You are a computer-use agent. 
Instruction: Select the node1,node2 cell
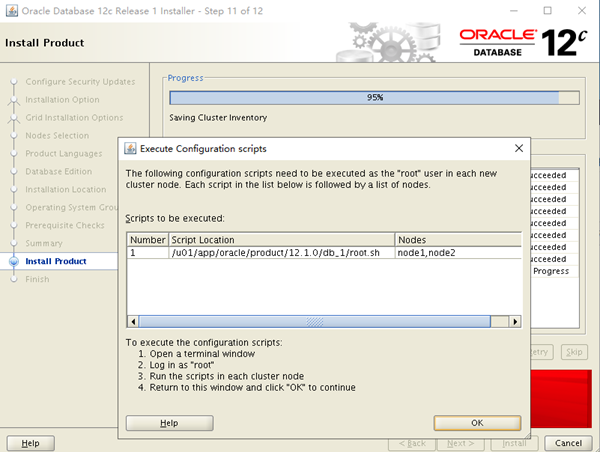coord(458,253)
